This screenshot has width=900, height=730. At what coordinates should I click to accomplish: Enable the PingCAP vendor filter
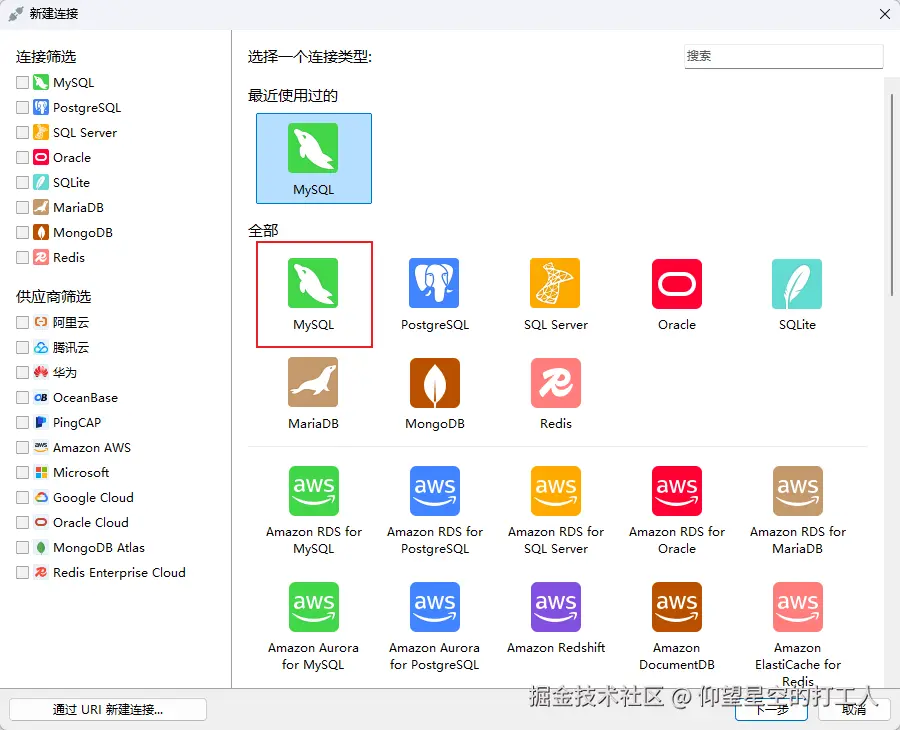[x=22, y=422]
